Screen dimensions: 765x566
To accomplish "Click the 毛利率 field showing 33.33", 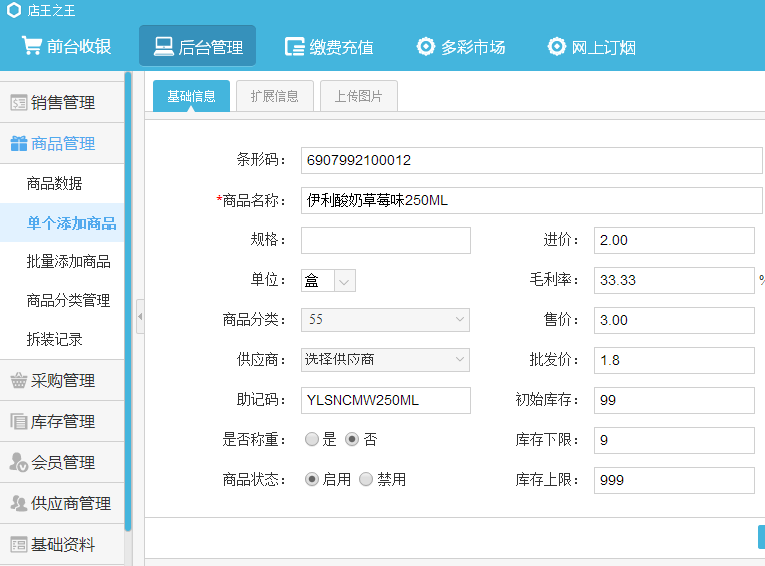I will point(674,280).
